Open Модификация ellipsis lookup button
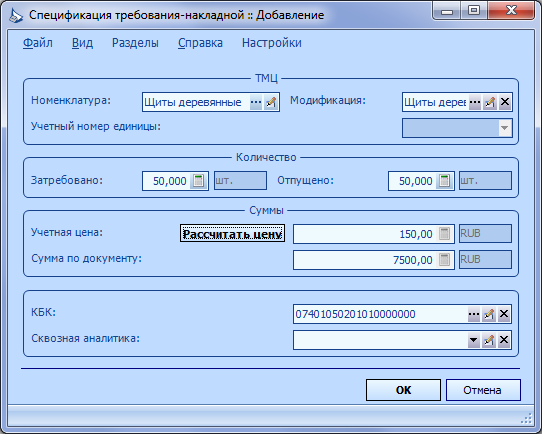This screenshot has width=542, height=434. tap(475, 102)
